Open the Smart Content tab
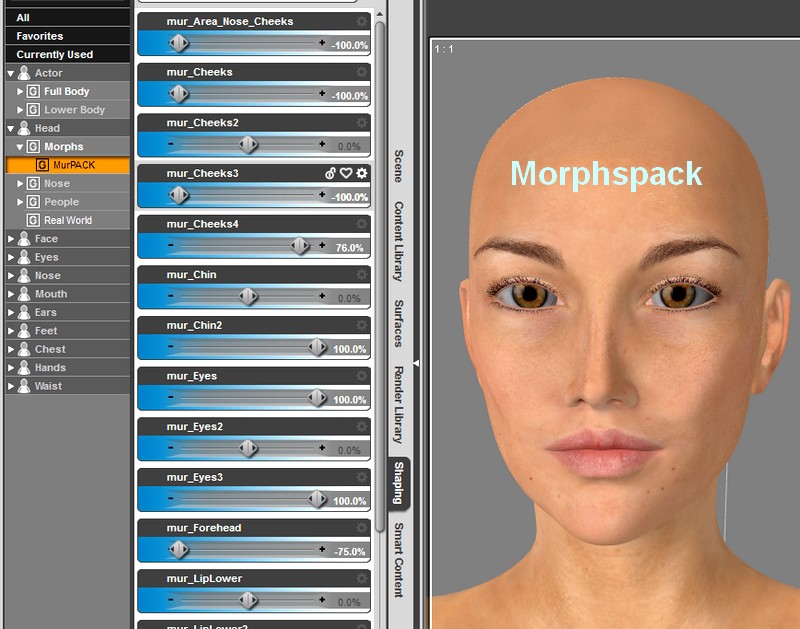 [399, 560]
